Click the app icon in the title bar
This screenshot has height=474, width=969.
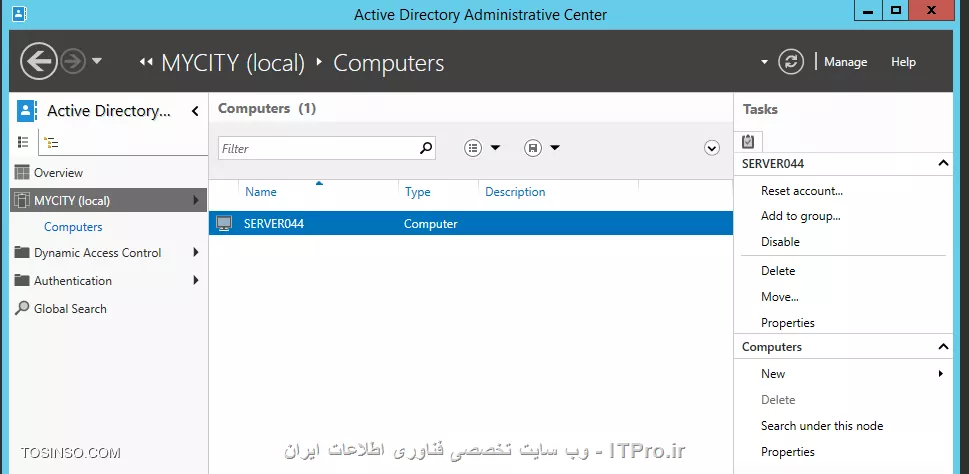point(19,13)
